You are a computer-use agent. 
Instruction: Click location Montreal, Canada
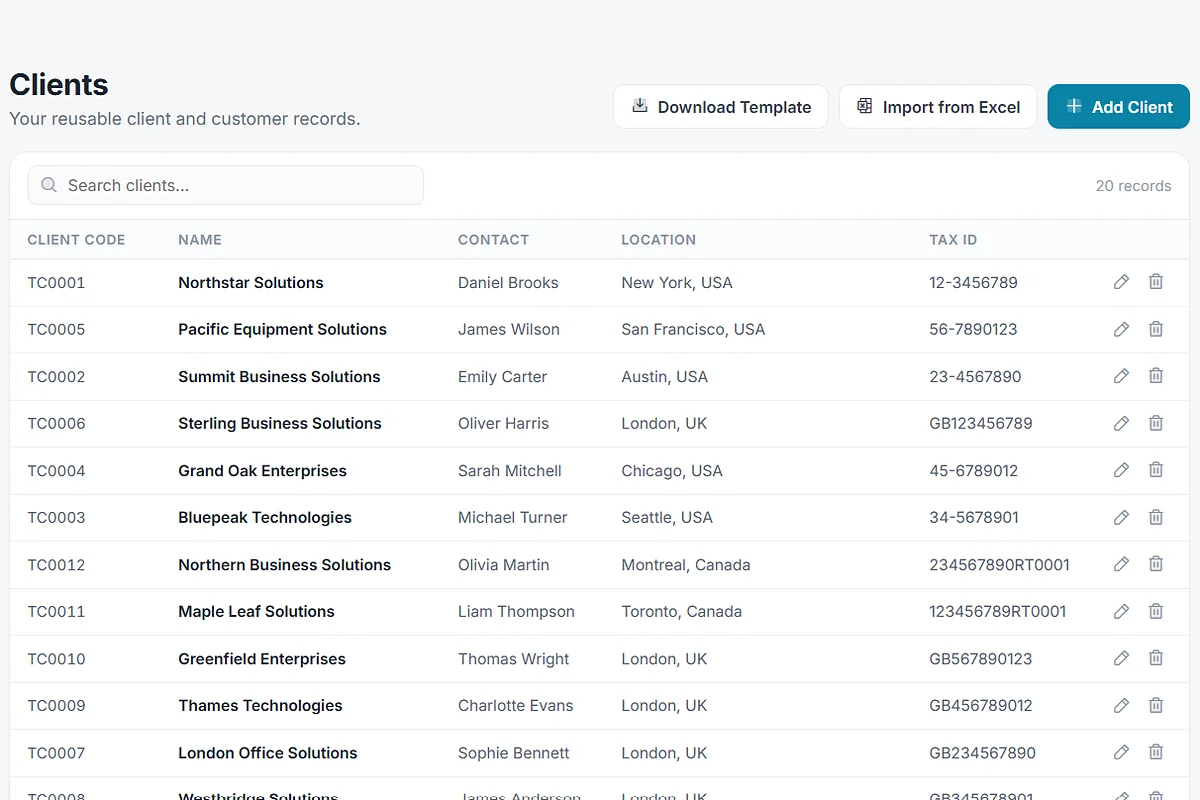(686, 564)
